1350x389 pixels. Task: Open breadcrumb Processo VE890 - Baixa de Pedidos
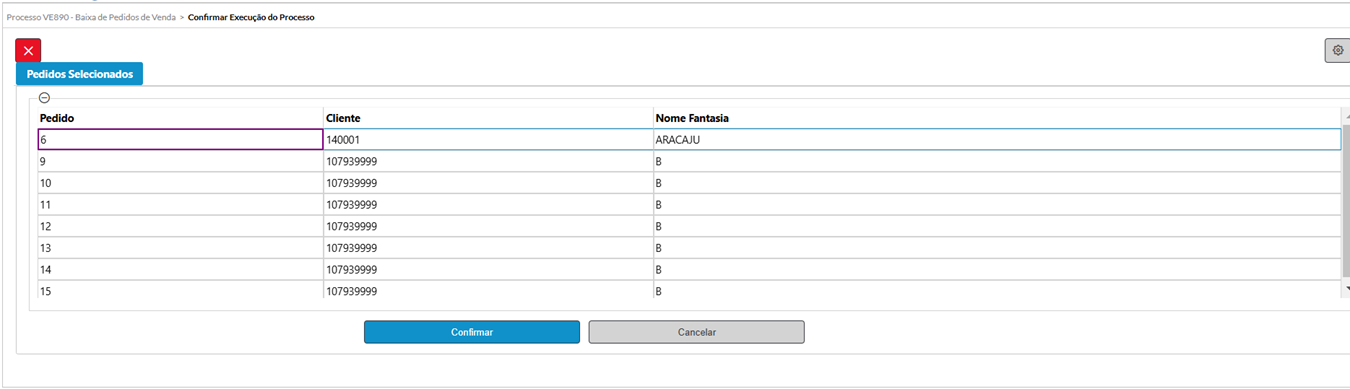[91, 17]
